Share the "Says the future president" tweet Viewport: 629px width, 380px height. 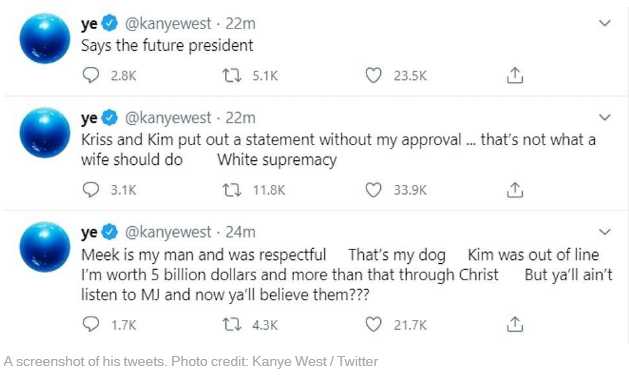pyautogui.click(x=515, y=75)
